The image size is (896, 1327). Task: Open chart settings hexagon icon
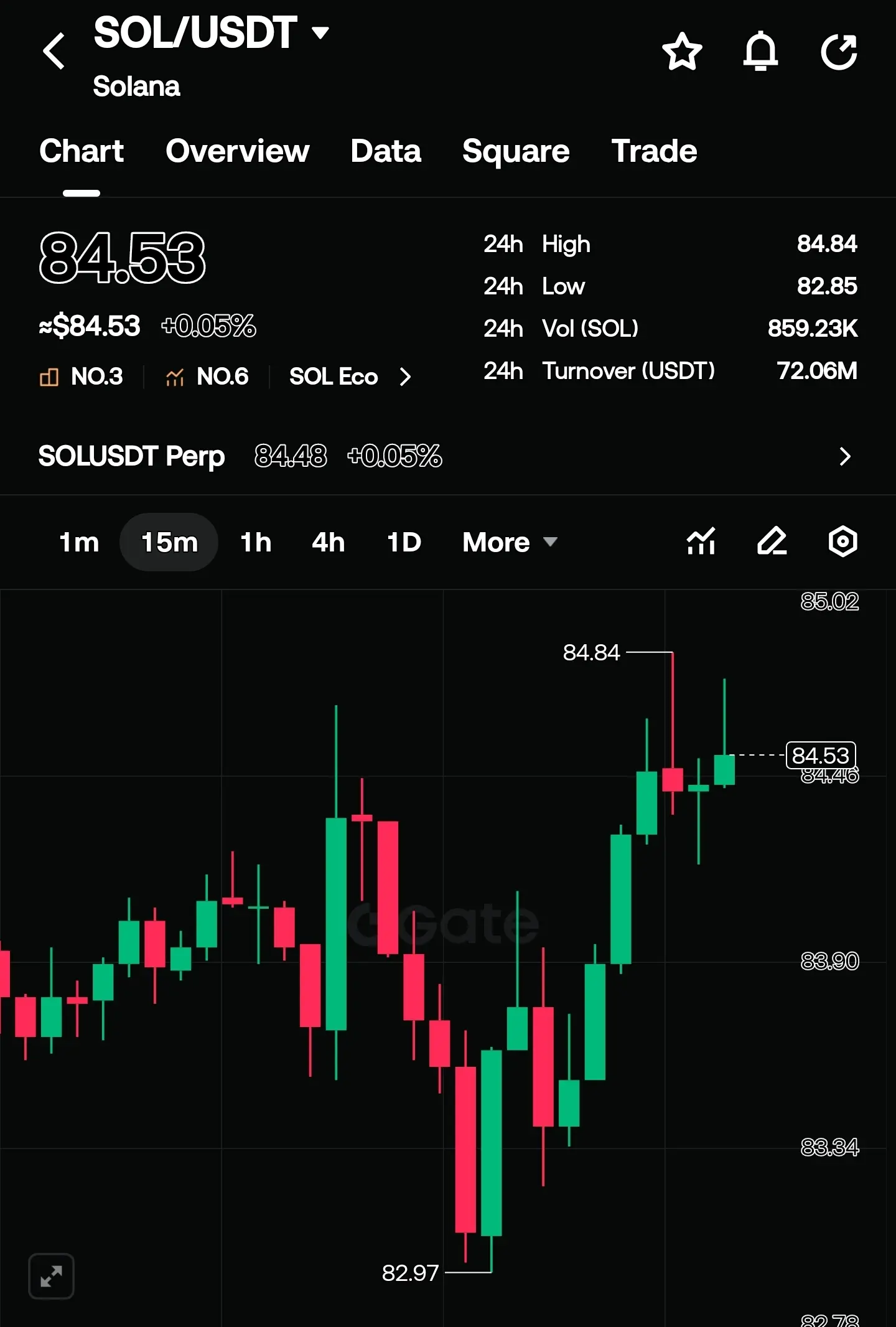tap(843, 541)
